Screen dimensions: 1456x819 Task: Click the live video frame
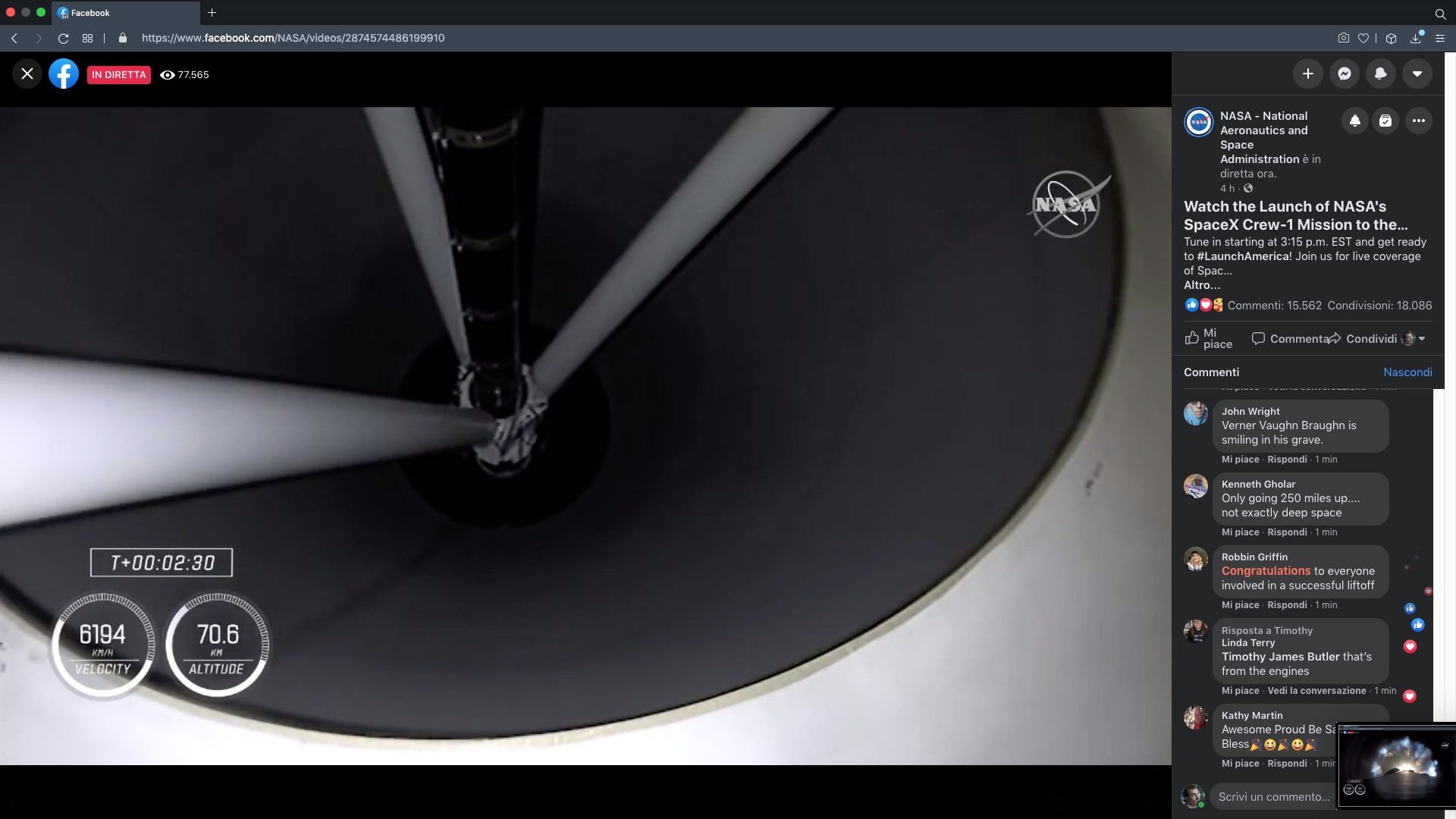click(x=585, y=435)
